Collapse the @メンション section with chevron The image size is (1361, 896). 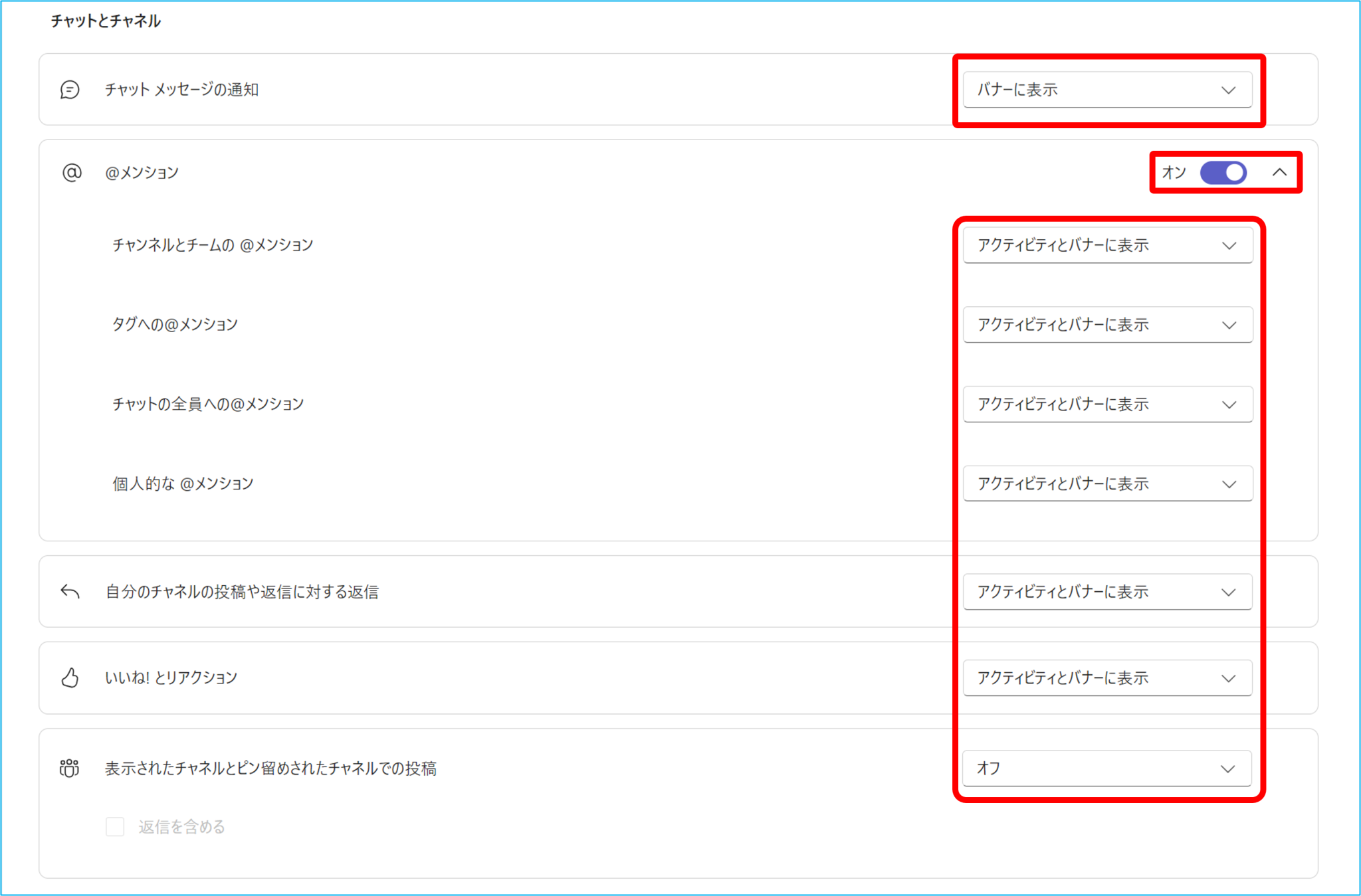click(x=1279, y=173)
